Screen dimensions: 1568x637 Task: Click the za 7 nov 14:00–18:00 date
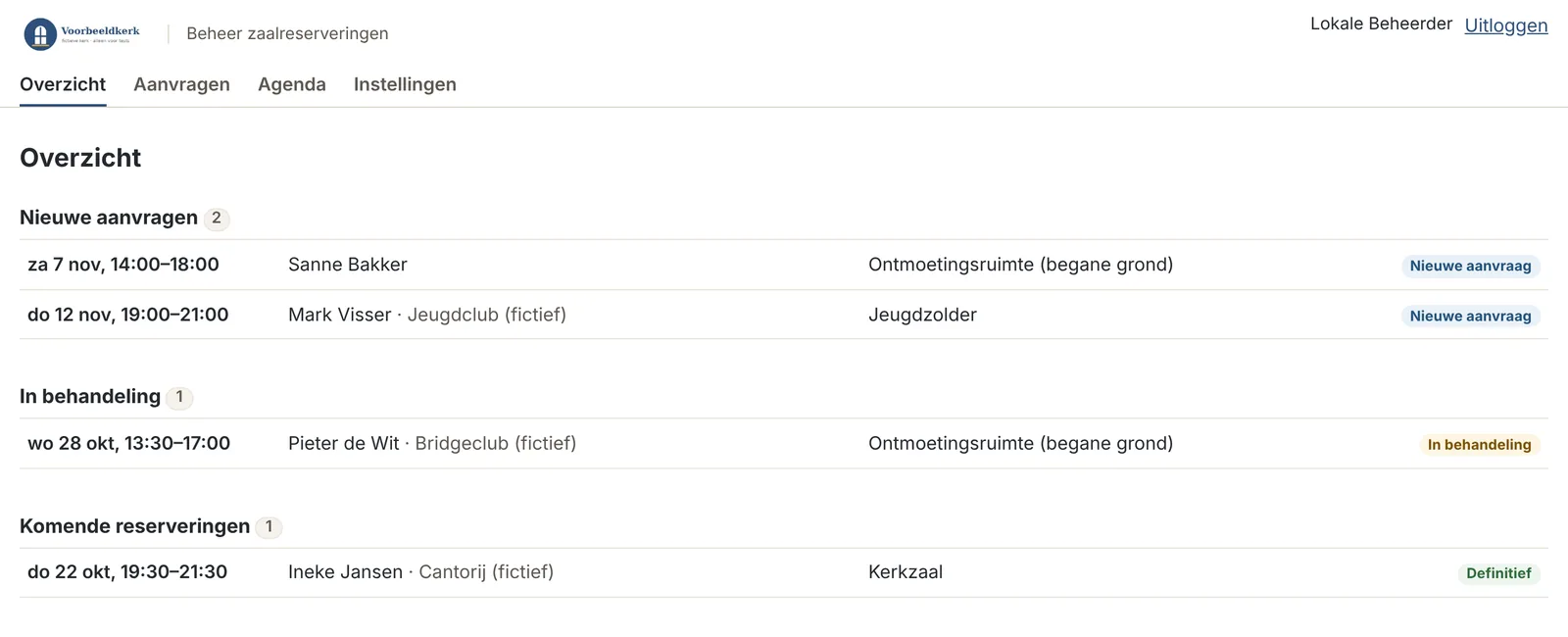(123, 265)
